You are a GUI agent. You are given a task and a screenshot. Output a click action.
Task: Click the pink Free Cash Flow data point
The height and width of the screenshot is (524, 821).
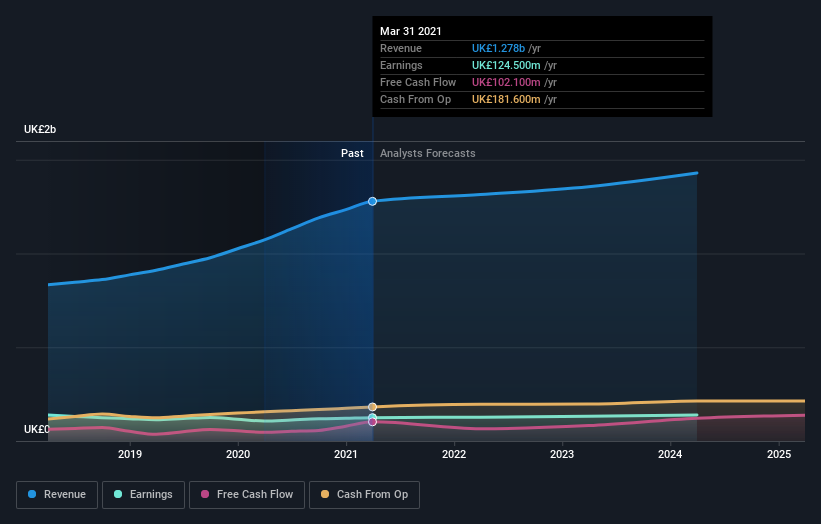[x=372, y=422]
